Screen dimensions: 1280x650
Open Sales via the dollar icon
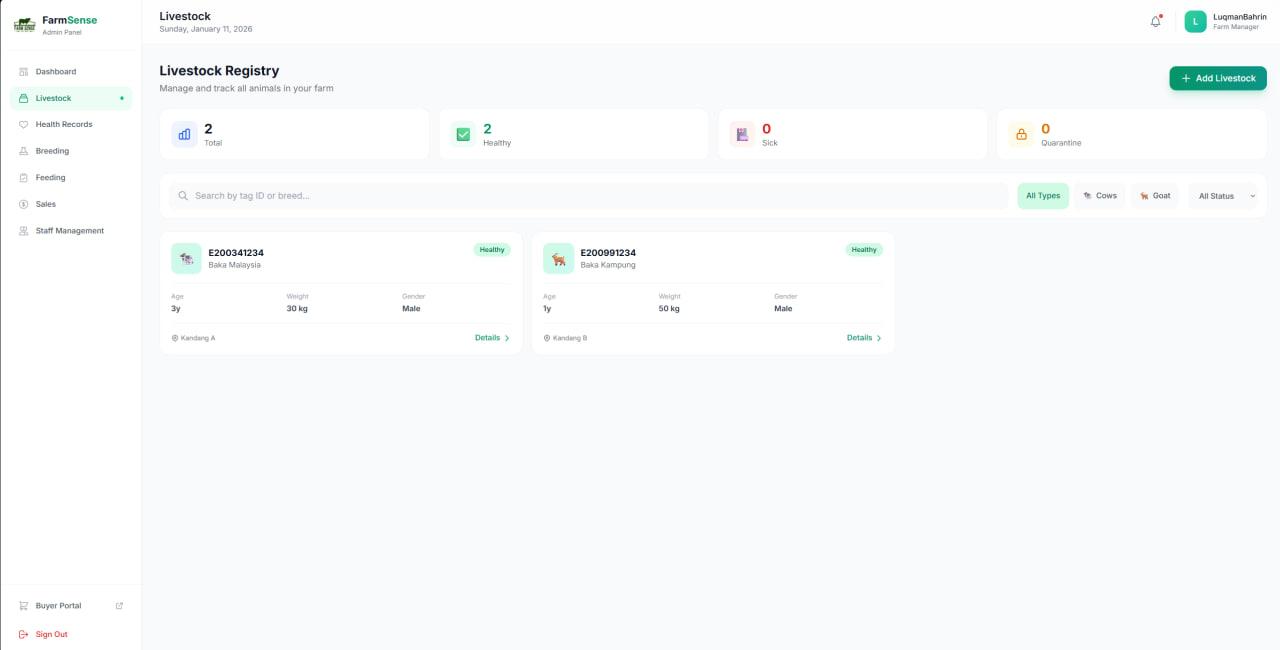[x=23, y=204]
